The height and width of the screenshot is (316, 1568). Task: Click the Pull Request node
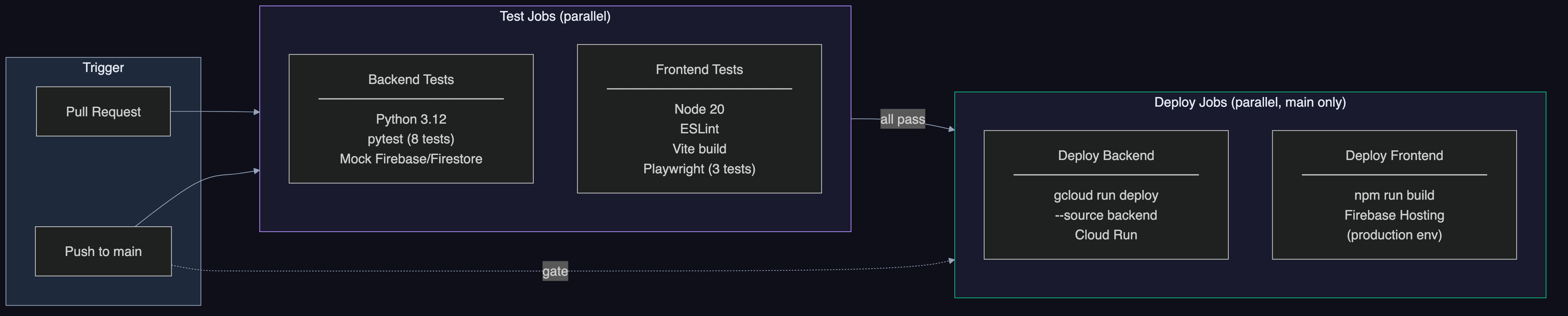pyautogui.click(x=103, y=111)
